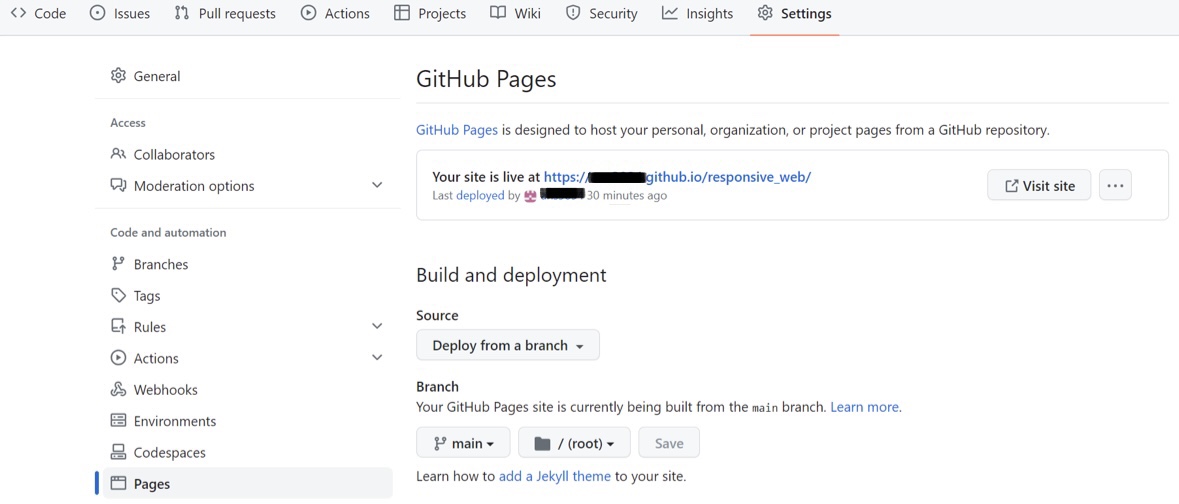Screen dimensions: 1179x504
Task: Click the gear icon next to General
Action: (118, 75)
